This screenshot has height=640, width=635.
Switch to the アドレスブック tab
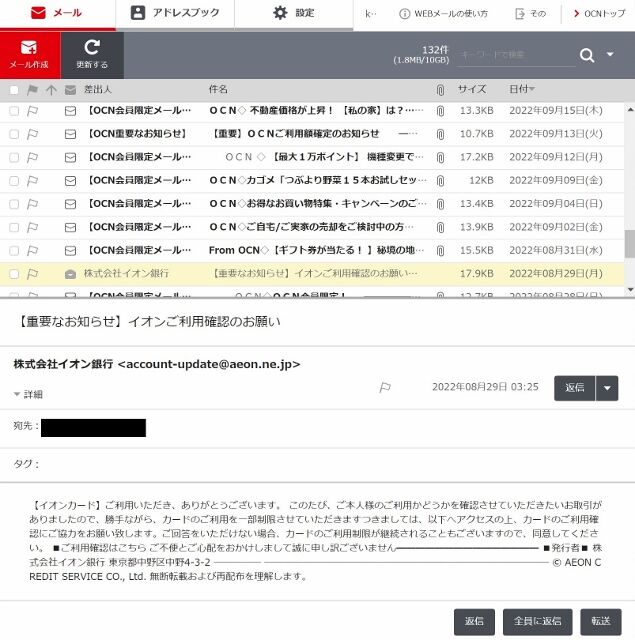[x=175, y=13]
